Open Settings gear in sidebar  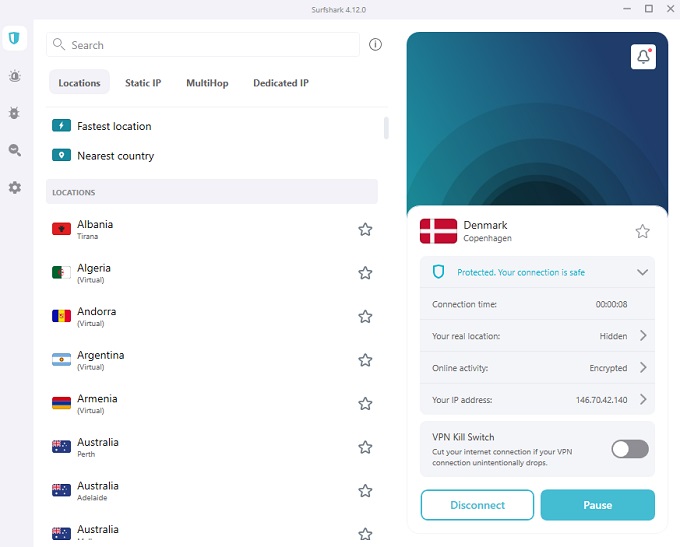(15, 187)
